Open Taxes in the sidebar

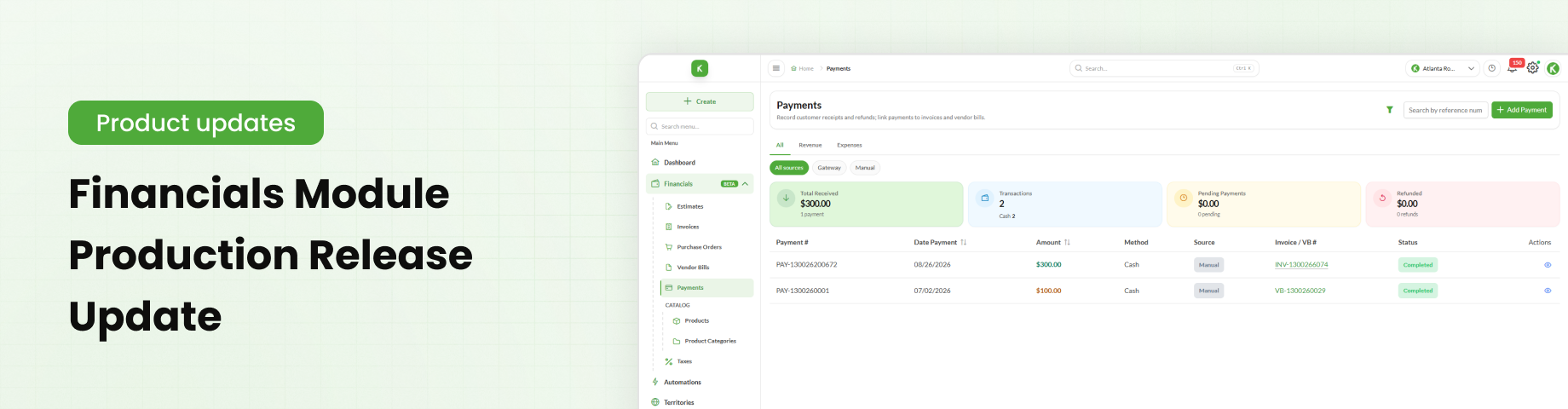pos(684,361)
